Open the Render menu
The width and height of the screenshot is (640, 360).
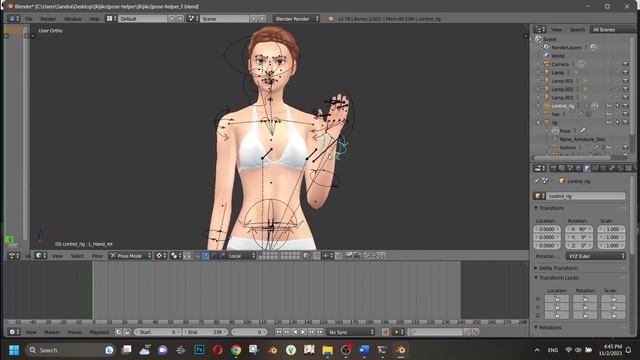48,19
